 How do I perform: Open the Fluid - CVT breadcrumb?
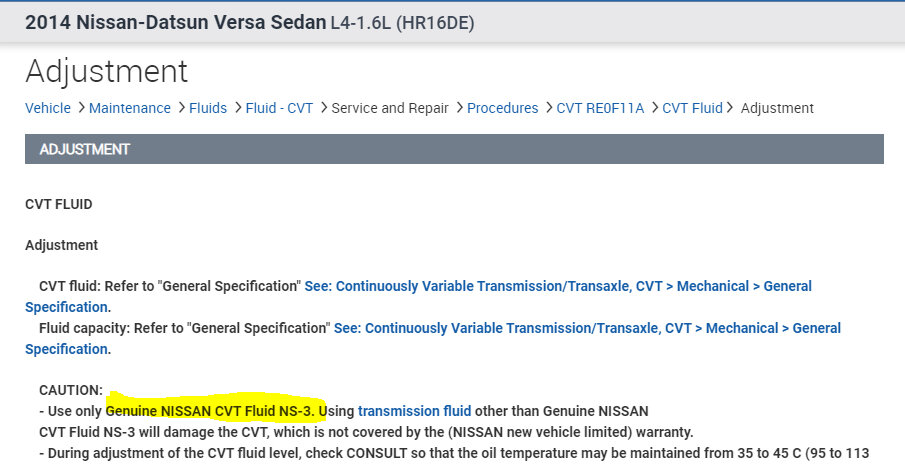tap(279, 108)
